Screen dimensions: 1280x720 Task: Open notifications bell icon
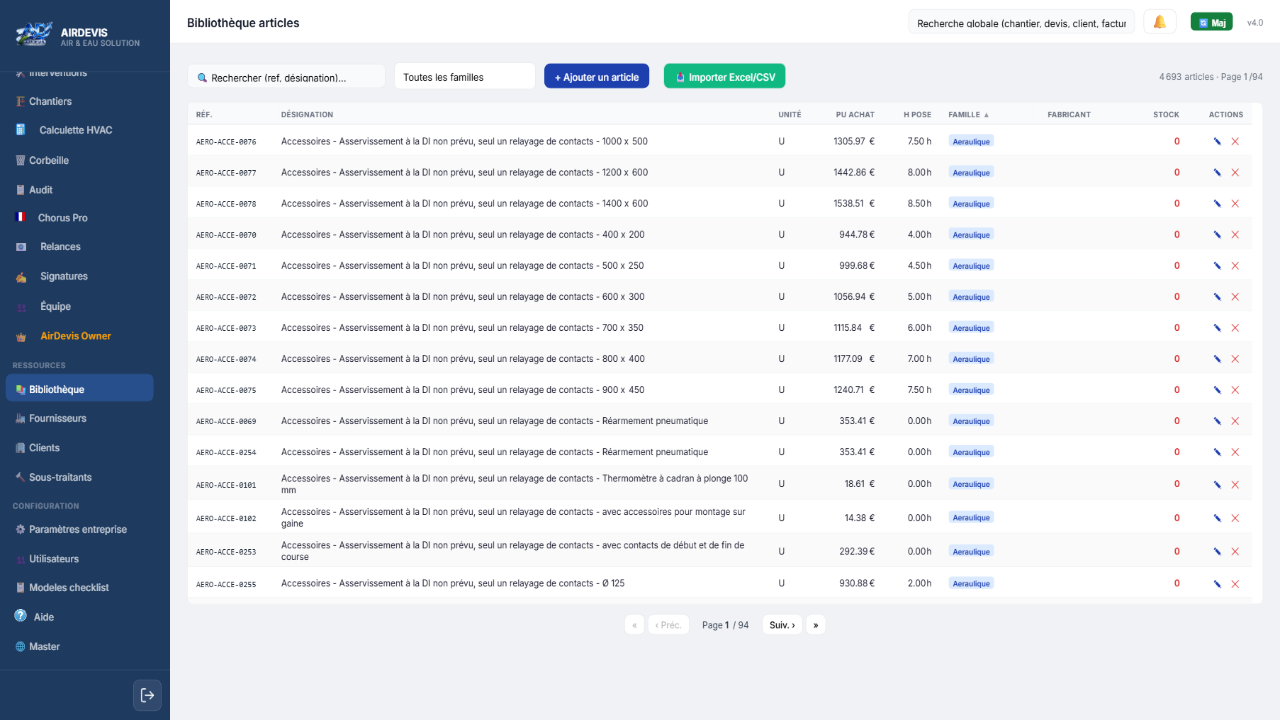point(1159,22)
